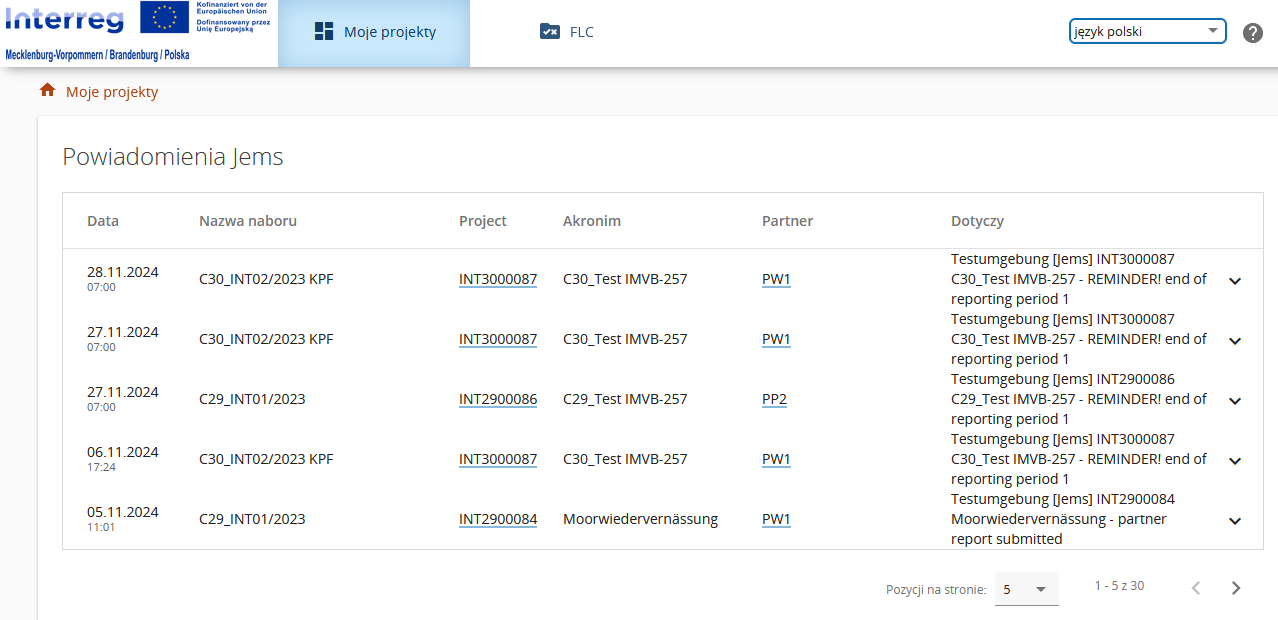Click the help question mark icon
This screenshot has height=620, width=1278.
click(x=1253, y=33)
